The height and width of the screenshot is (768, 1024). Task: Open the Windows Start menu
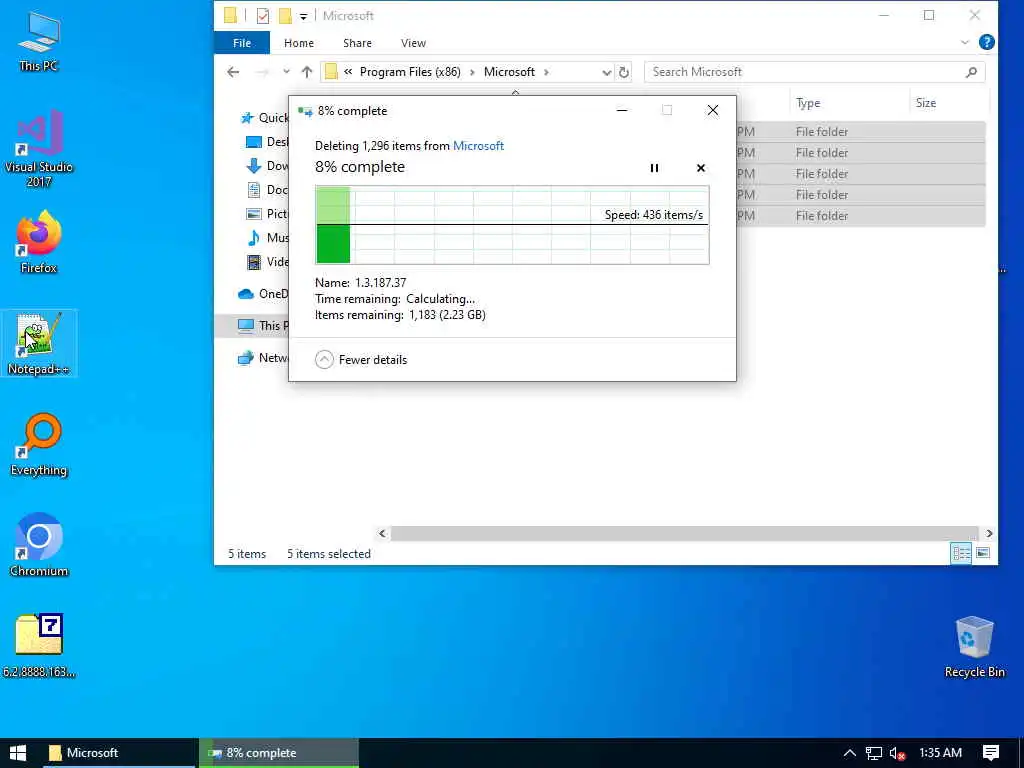coord(18,753)
